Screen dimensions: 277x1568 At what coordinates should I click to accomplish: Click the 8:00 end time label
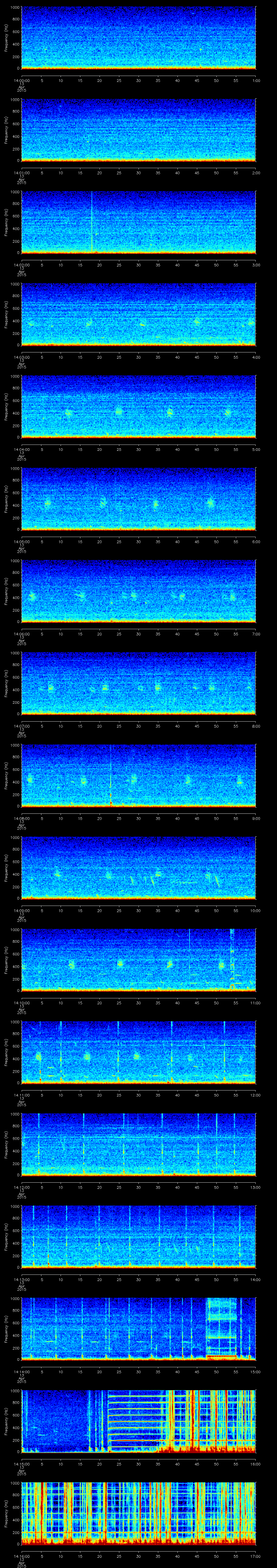click(x=256, y=726)
